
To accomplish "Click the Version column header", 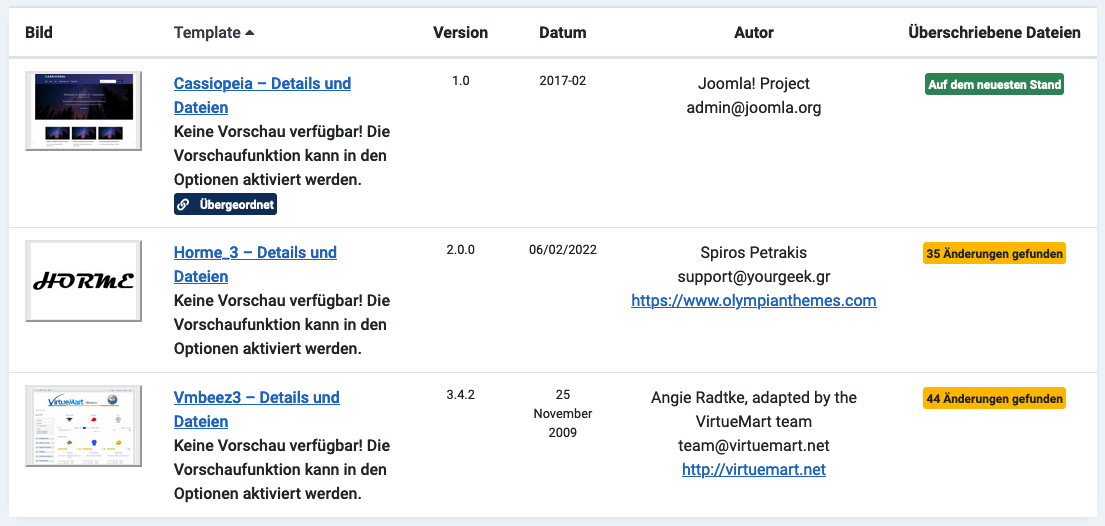I will 460,33.
